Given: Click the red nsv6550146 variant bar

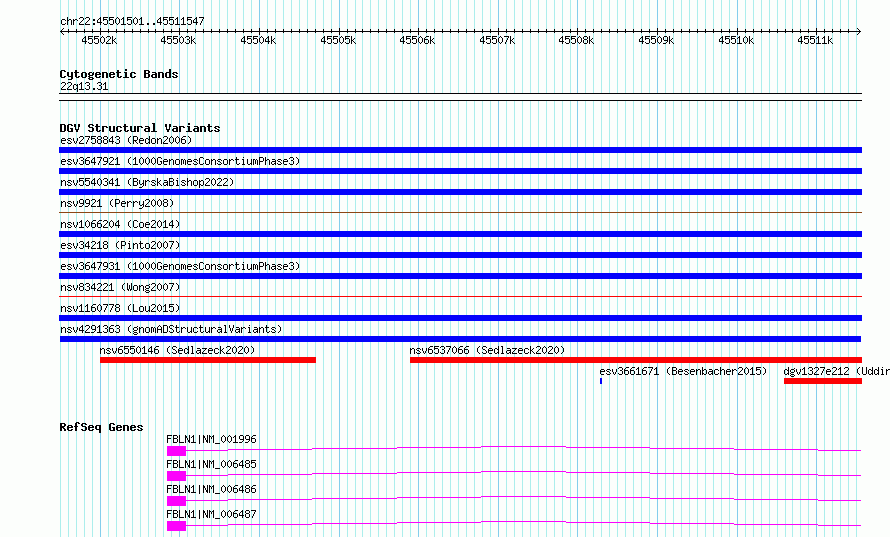Looking at the screenshot, I should pos(208,360).
